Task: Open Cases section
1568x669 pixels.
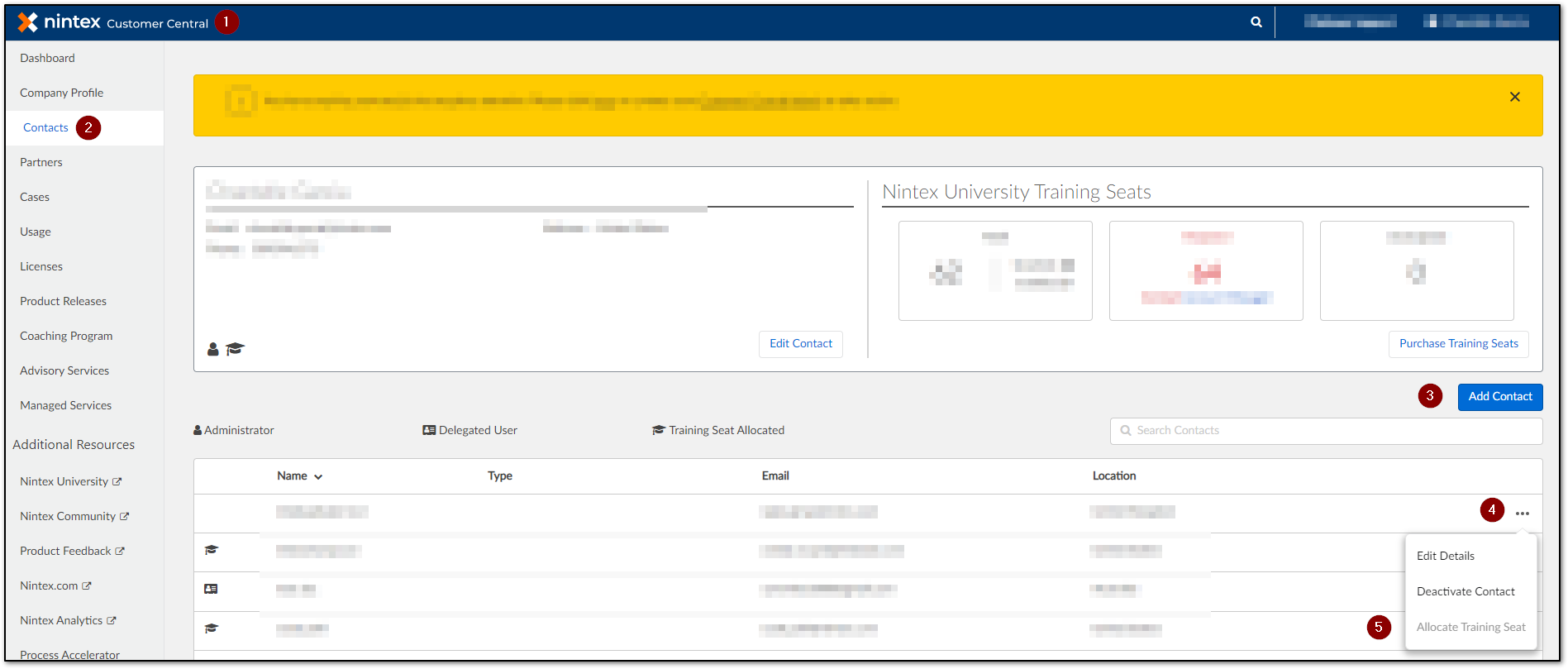Action: coord(35,197)
